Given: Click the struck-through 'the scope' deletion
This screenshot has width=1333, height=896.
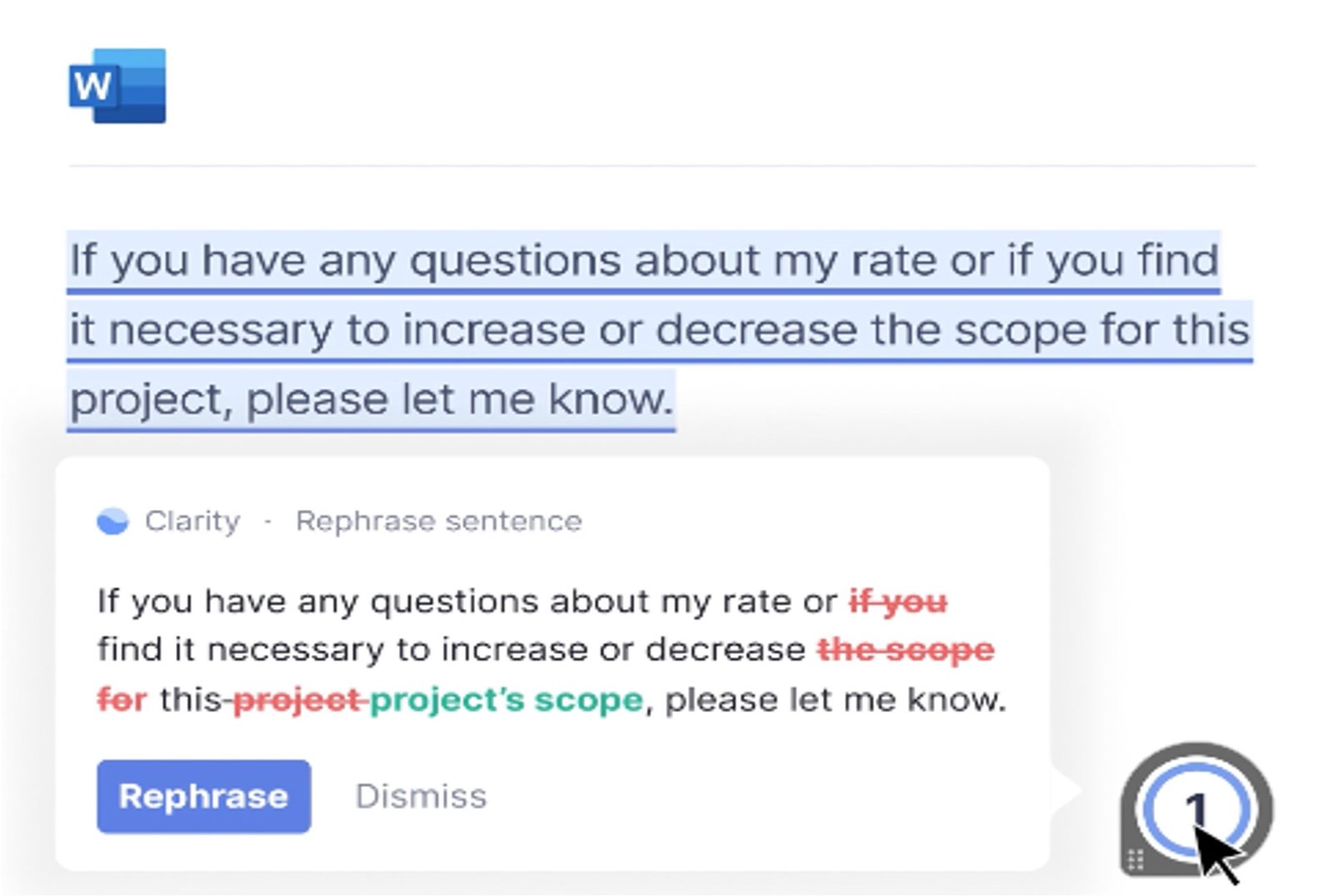Looking at the screenshot, I should click(x=906, y=650).
